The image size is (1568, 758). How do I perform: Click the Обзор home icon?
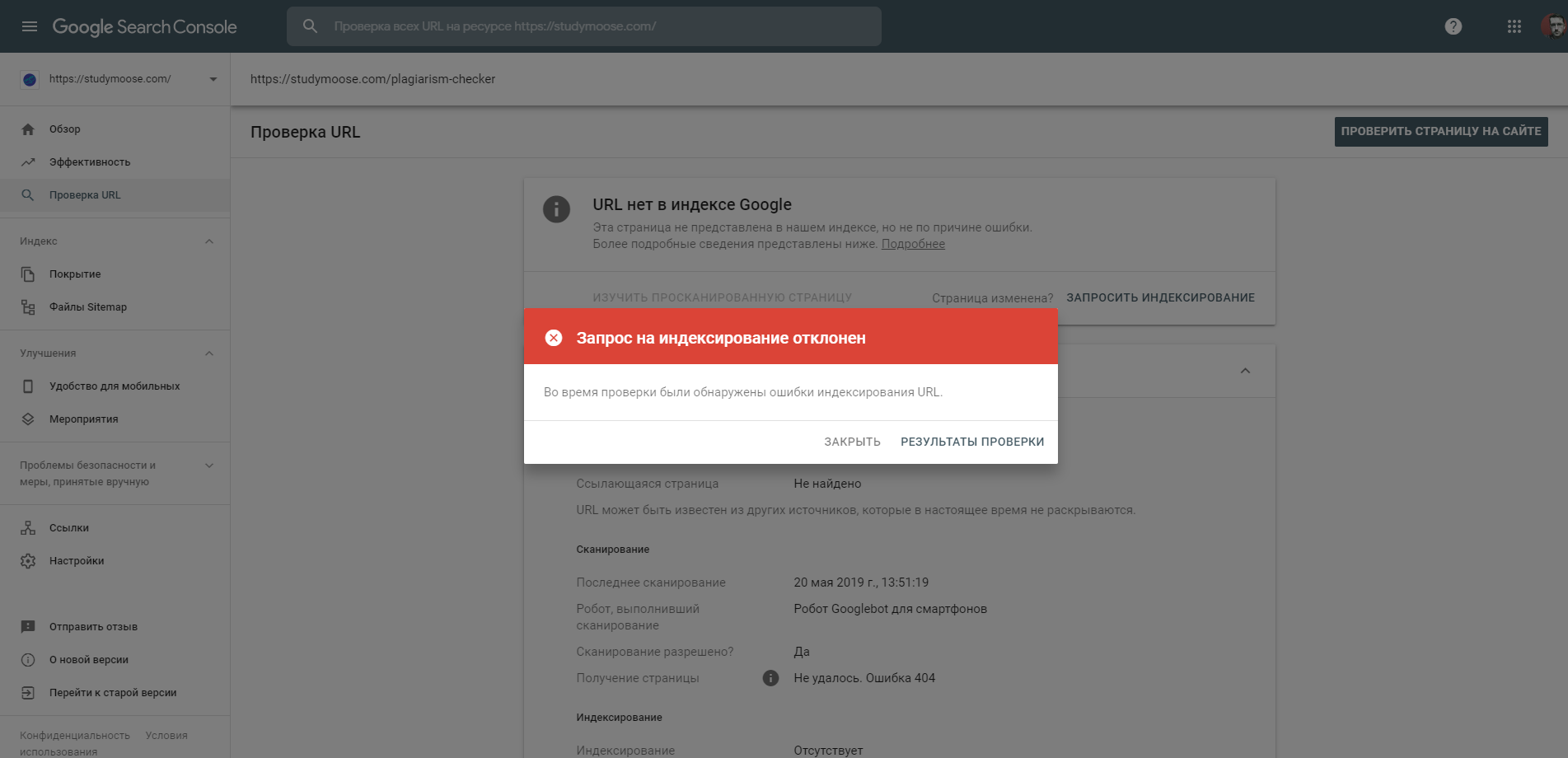28,129
